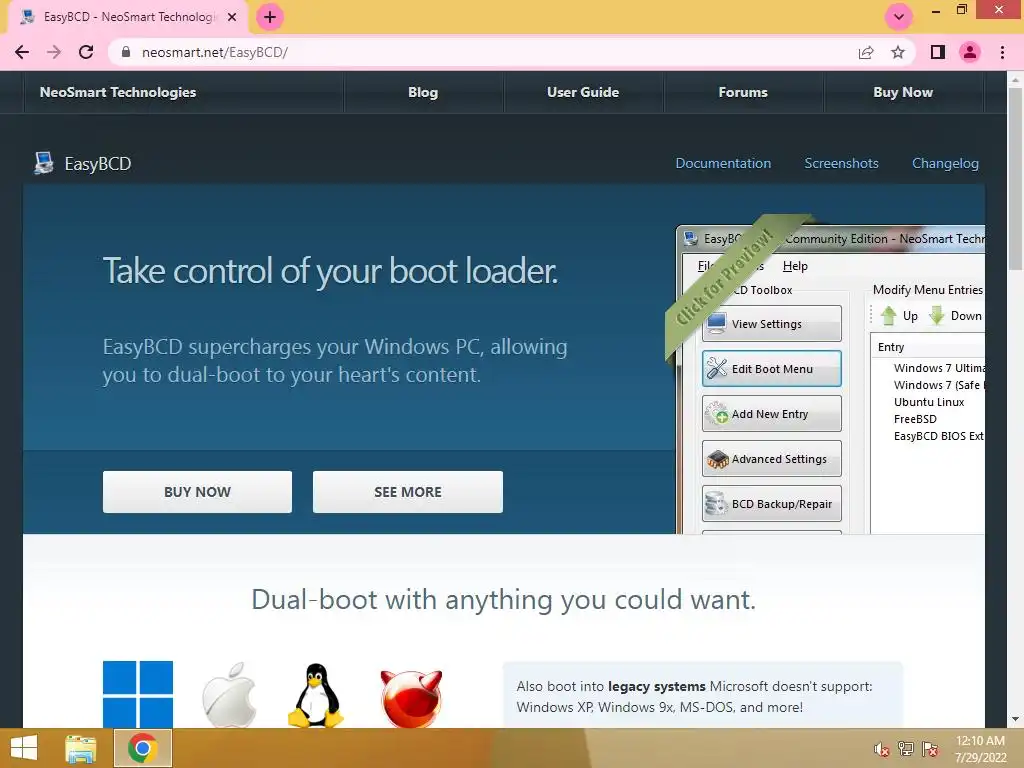
Task: Click the browser forward arrow
Action: click(x=54, y=52)
